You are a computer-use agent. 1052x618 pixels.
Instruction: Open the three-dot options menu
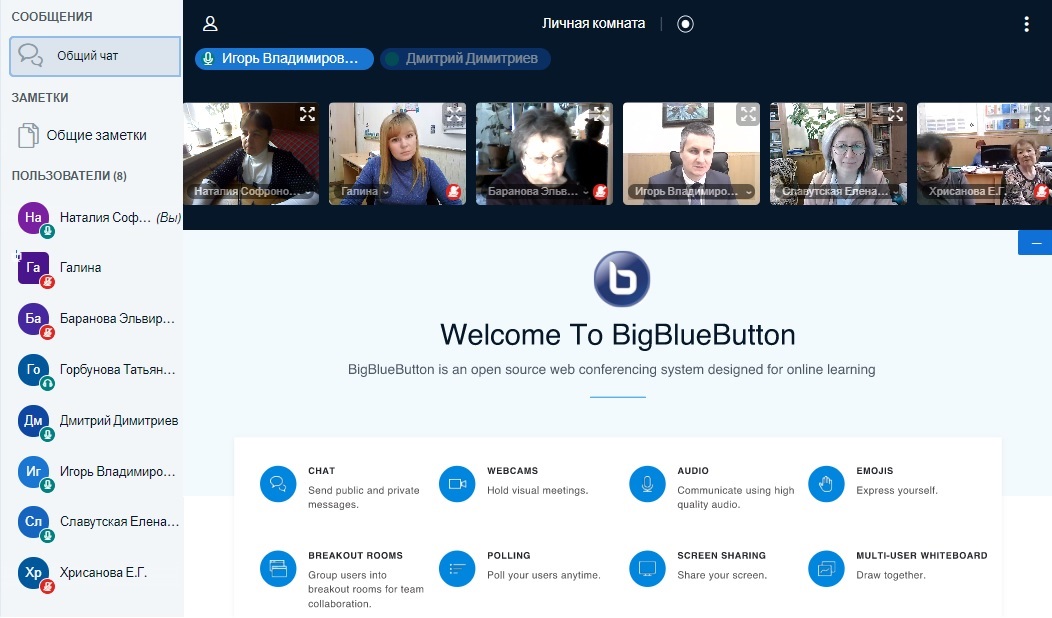pyautogui.click(x=1027, y=24)
